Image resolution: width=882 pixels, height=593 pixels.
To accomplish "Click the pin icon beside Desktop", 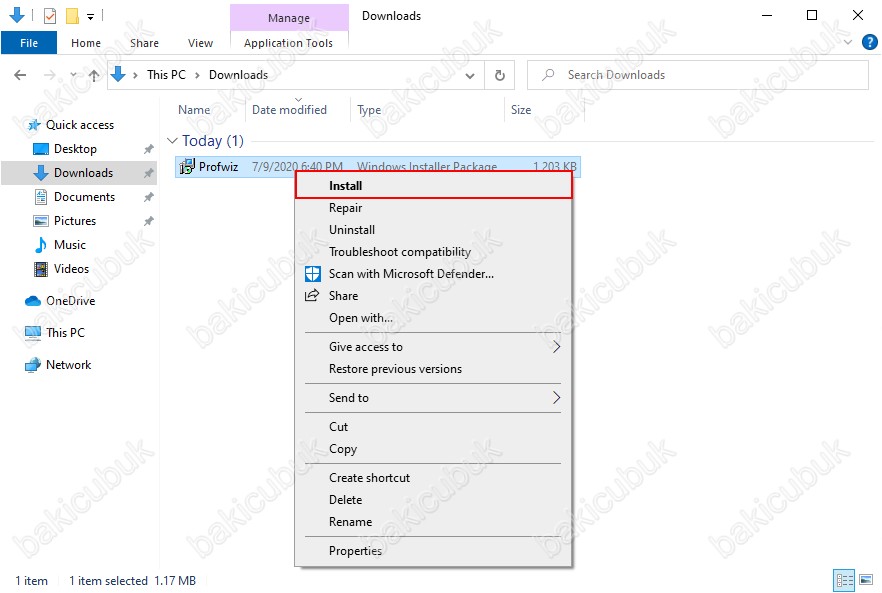I will pyautogui.click(x=148, y=149).
